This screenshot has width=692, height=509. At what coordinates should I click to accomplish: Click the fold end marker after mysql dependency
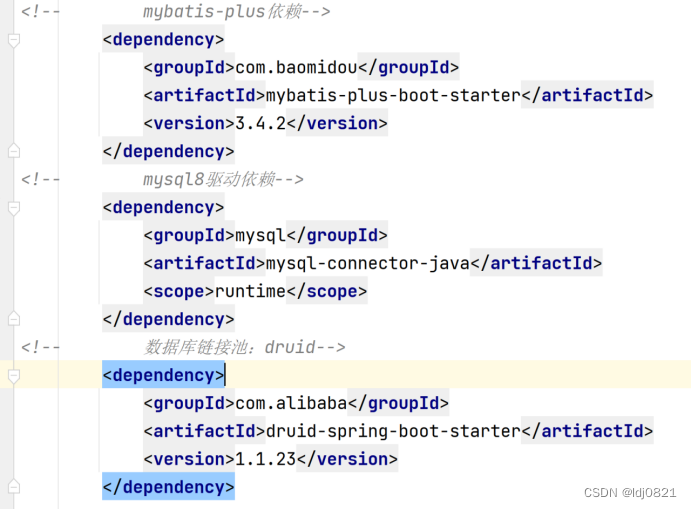pos(14,319)
